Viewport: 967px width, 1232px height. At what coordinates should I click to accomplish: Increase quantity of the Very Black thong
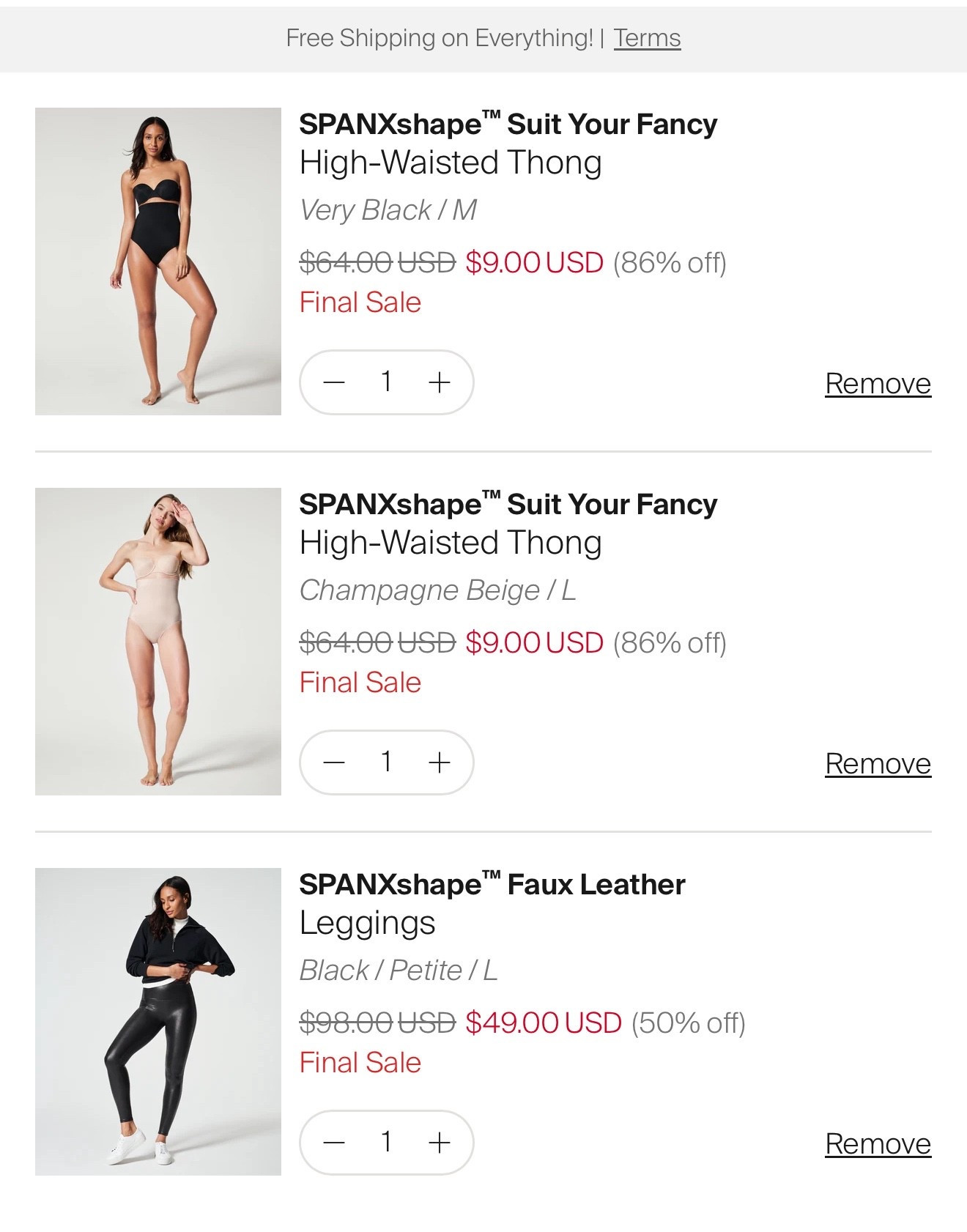[440, 382]
